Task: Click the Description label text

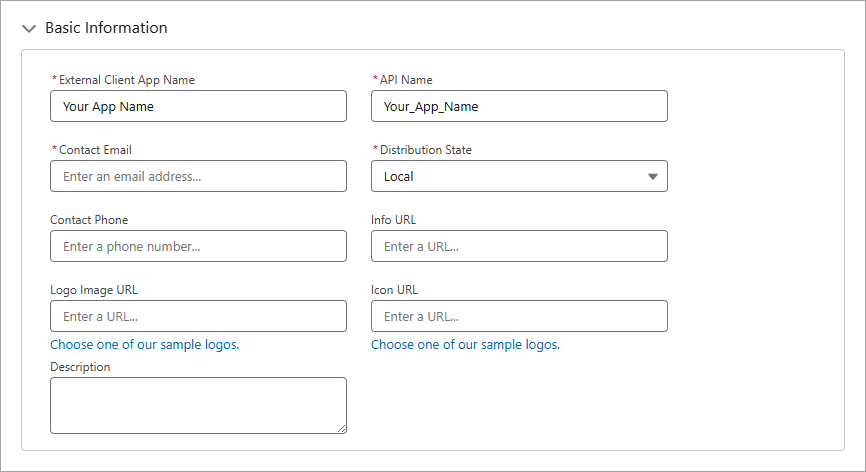Action: [x=80, y=367]
